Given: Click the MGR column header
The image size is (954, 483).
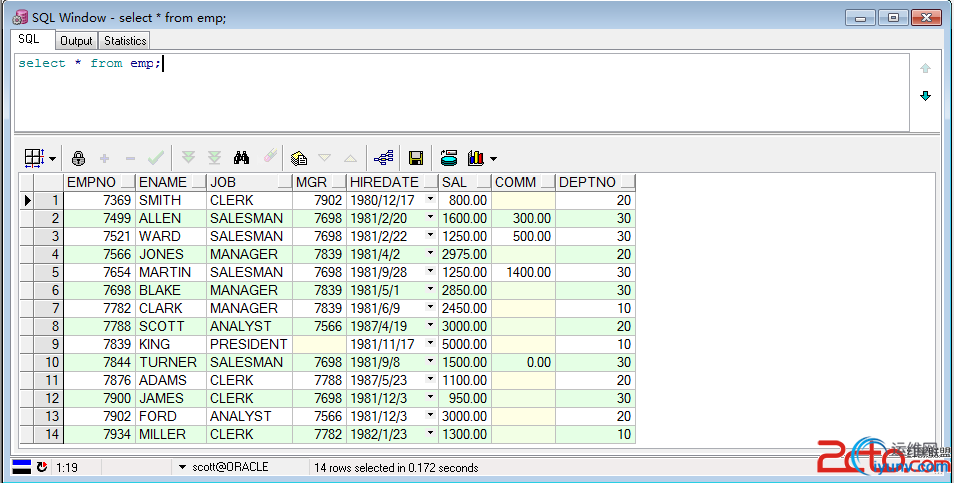Looking at the screenshot, I should tap(319, 182).
